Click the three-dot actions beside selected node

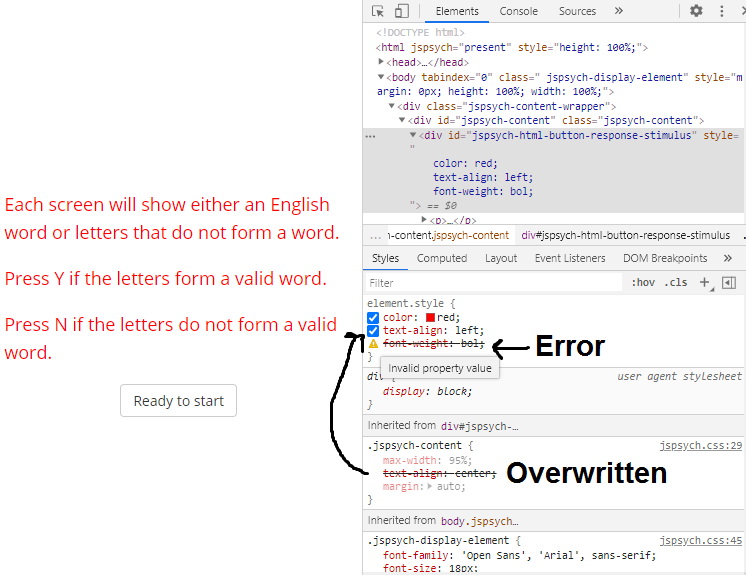[370, 135]
